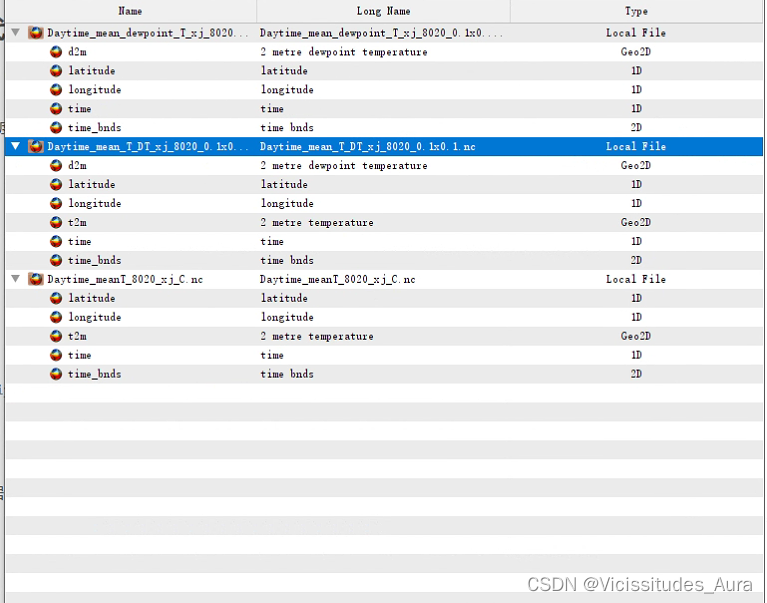
Task: Select d2m variable in dewpoint file
Action: 77,52
